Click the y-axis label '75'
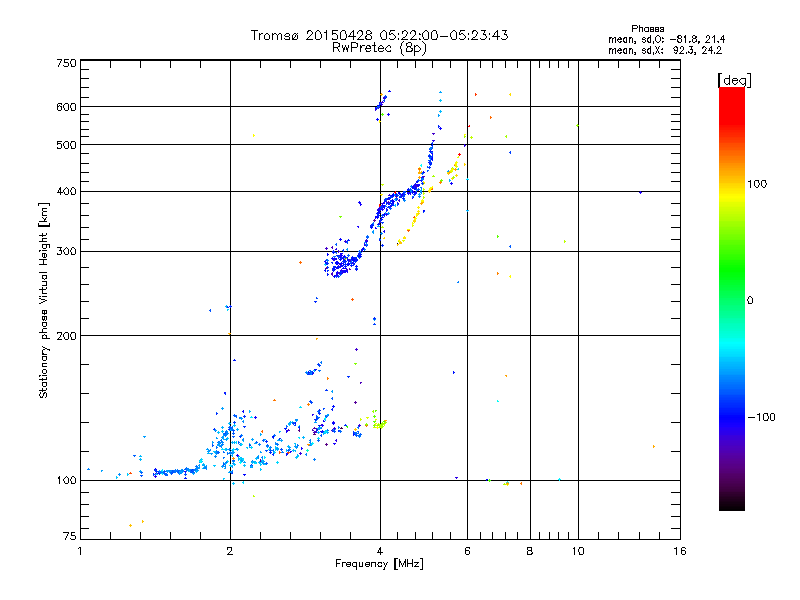The height and width of the screenshot is (600, 800). (70, 536)
